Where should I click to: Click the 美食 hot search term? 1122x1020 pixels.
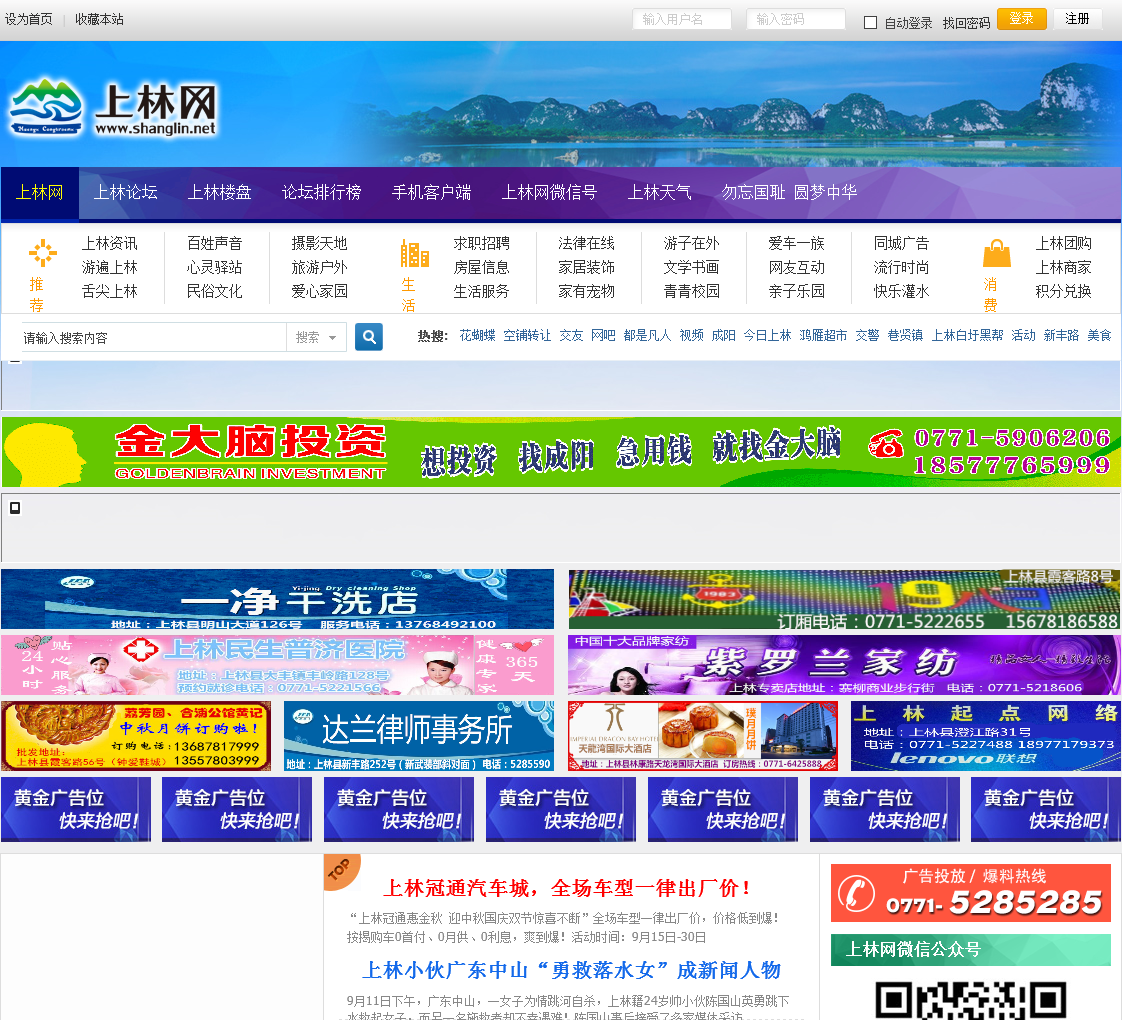pos(1099,335)
